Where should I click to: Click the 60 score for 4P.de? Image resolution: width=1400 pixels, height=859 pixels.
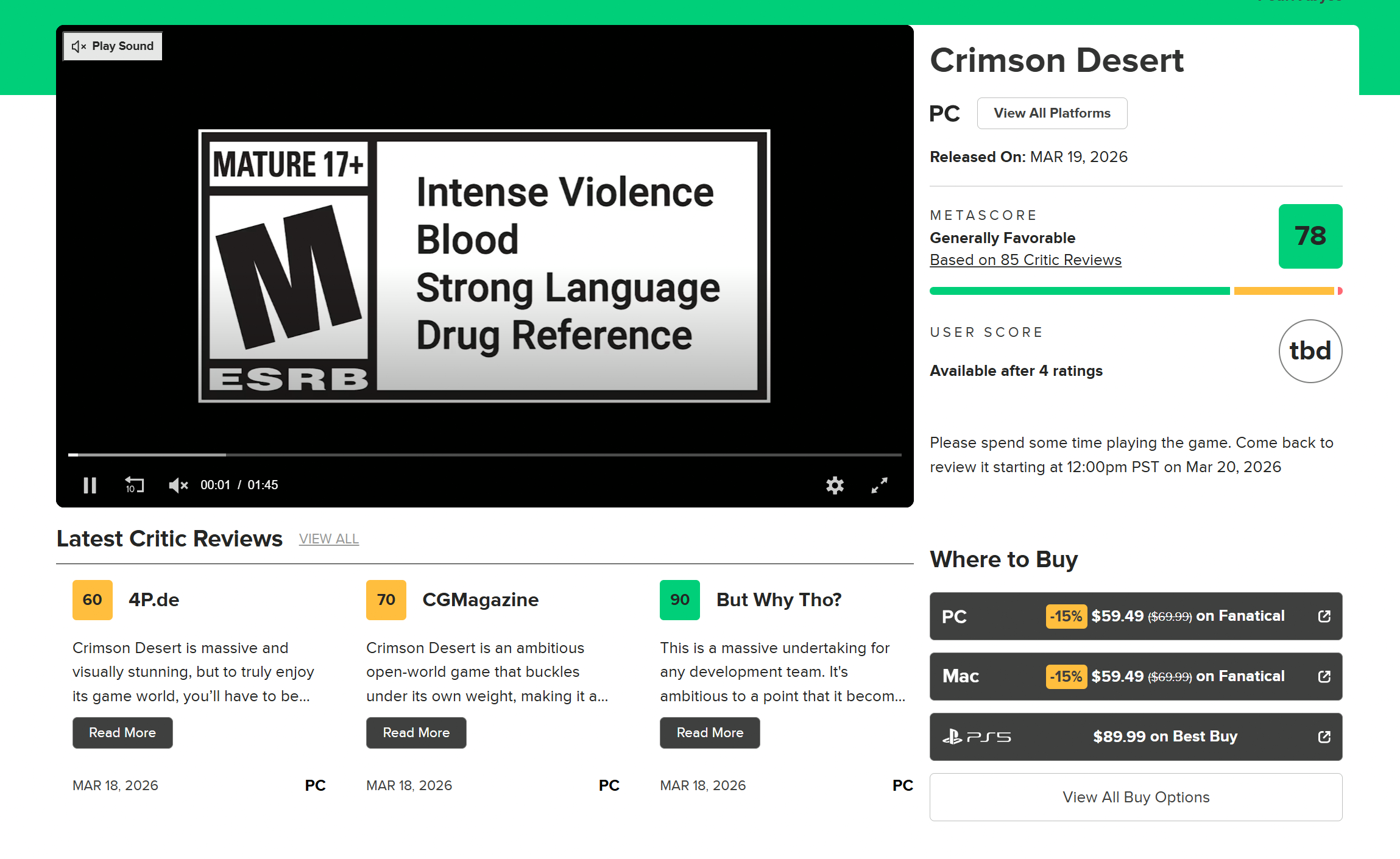93,600
